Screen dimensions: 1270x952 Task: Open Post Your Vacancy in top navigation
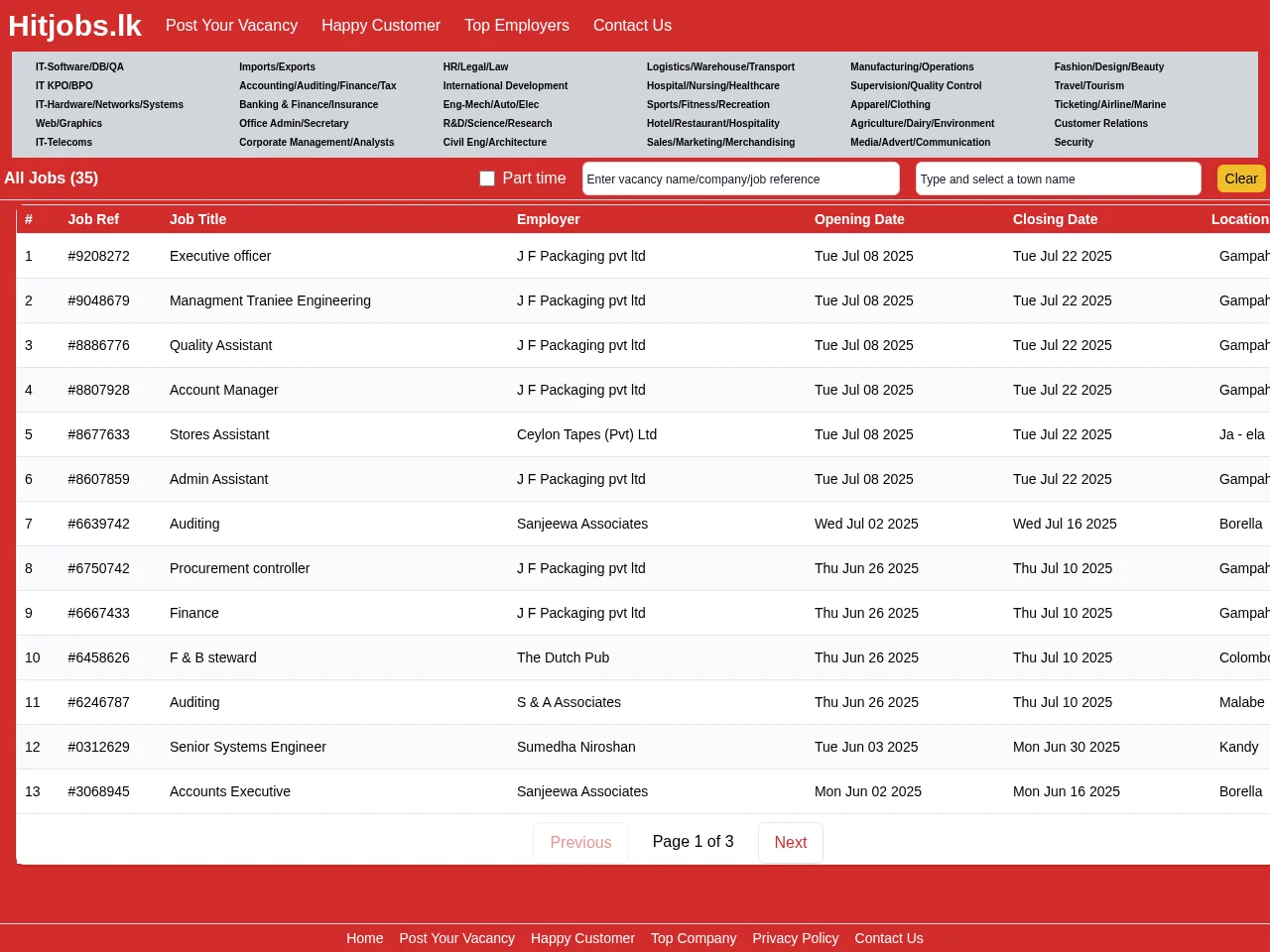click(x=231, y=25)
